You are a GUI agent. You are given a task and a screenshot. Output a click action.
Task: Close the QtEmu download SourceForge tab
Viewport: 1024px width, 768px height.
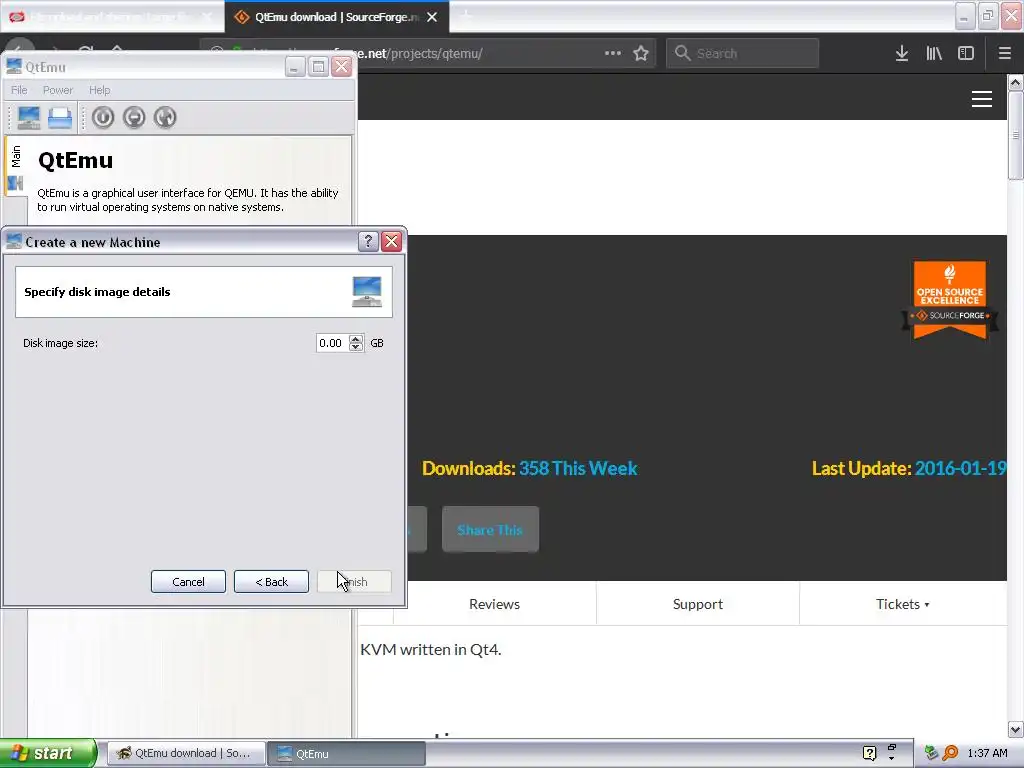tap(432, 17)
